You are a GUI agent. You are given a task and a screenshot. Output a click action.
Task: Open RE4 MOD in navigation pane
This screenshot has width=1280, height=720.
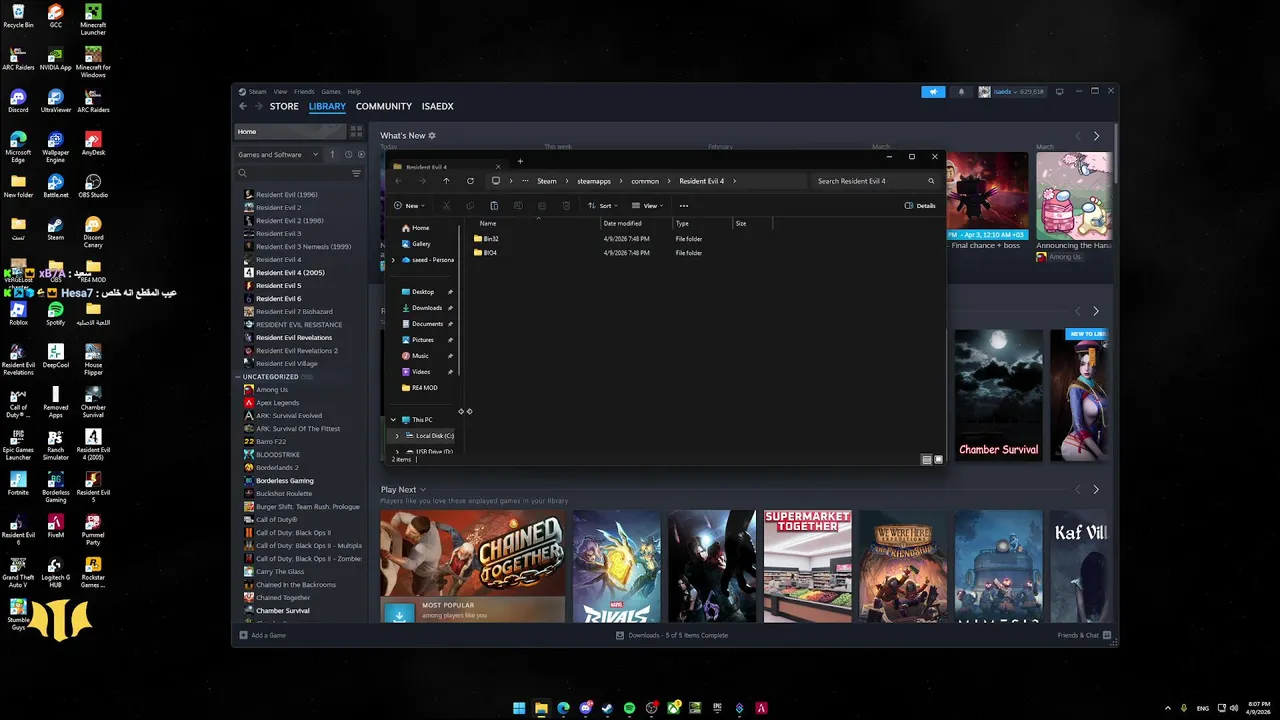pos(420,388)
